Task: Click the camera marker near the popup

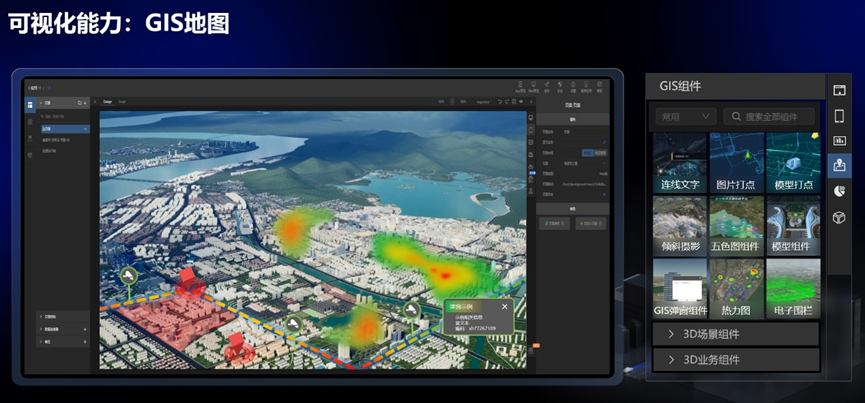Action: tap(412, 311)
